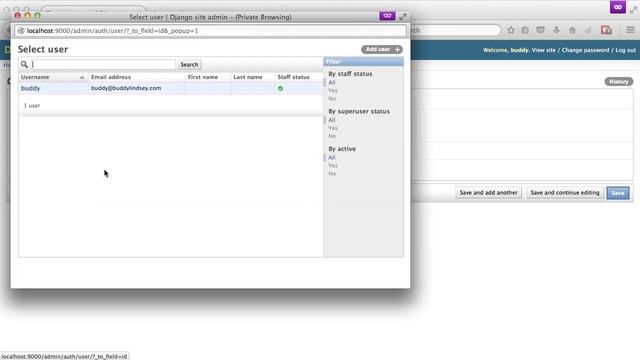Click the search magnifier icon in popup
640x360 pixels.
[x=24, y=64]
